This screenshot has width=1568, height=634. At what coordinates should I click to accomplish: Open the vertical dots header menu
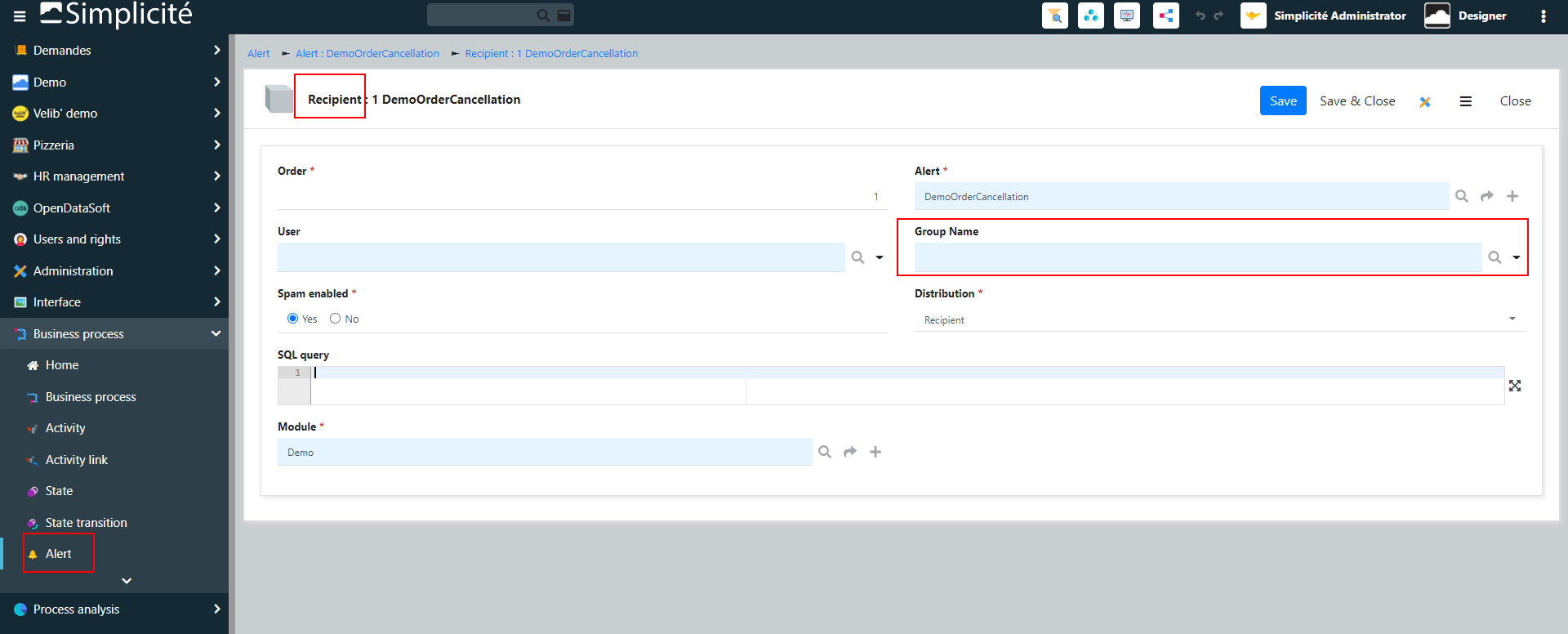click(x=1543, y=16)
